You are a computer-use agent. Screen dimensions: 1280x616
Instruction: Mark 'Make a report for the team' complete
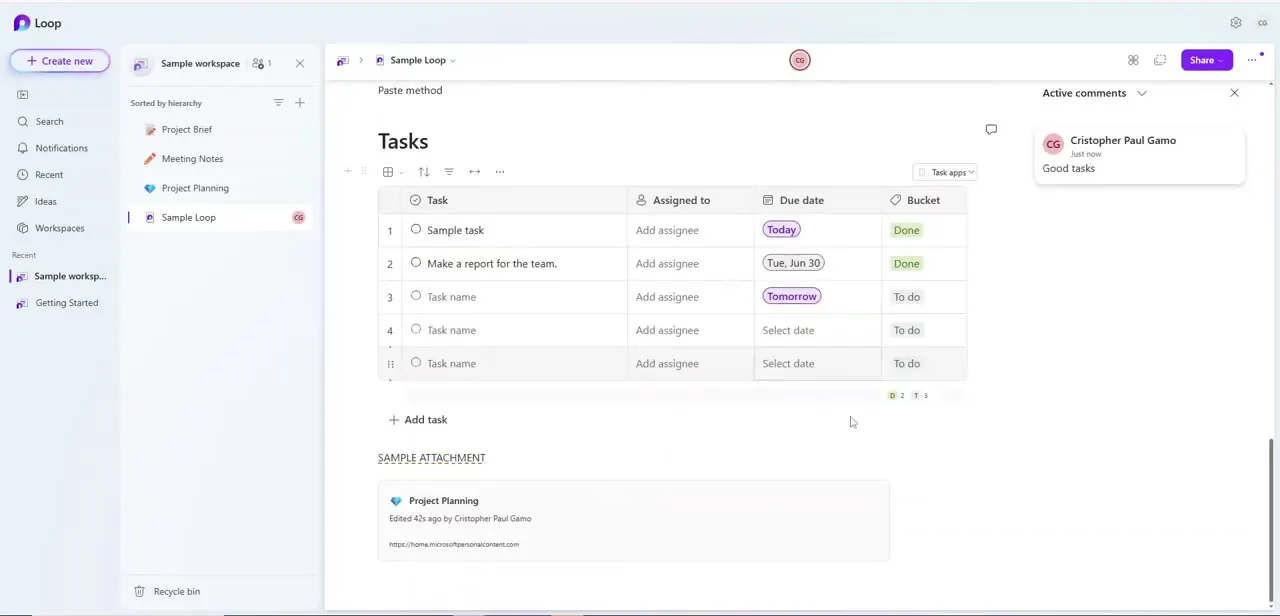tap(416, 263)
